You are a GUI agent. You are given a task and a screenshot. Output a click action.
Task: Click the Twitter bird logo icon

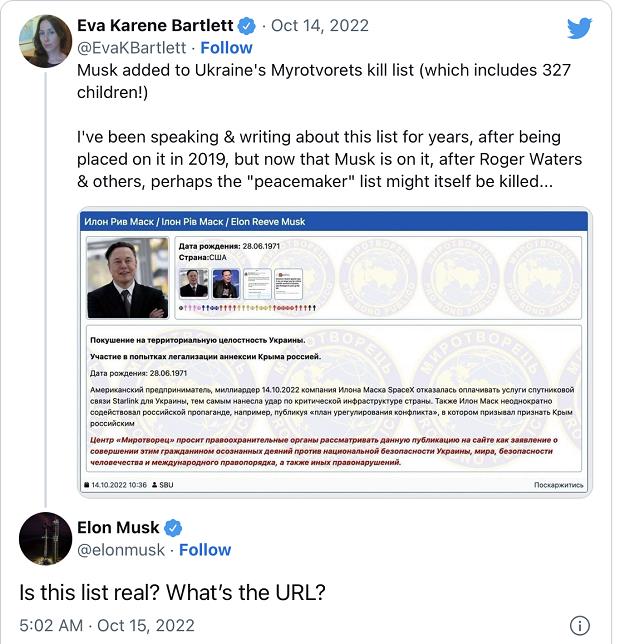pos(579,28)
